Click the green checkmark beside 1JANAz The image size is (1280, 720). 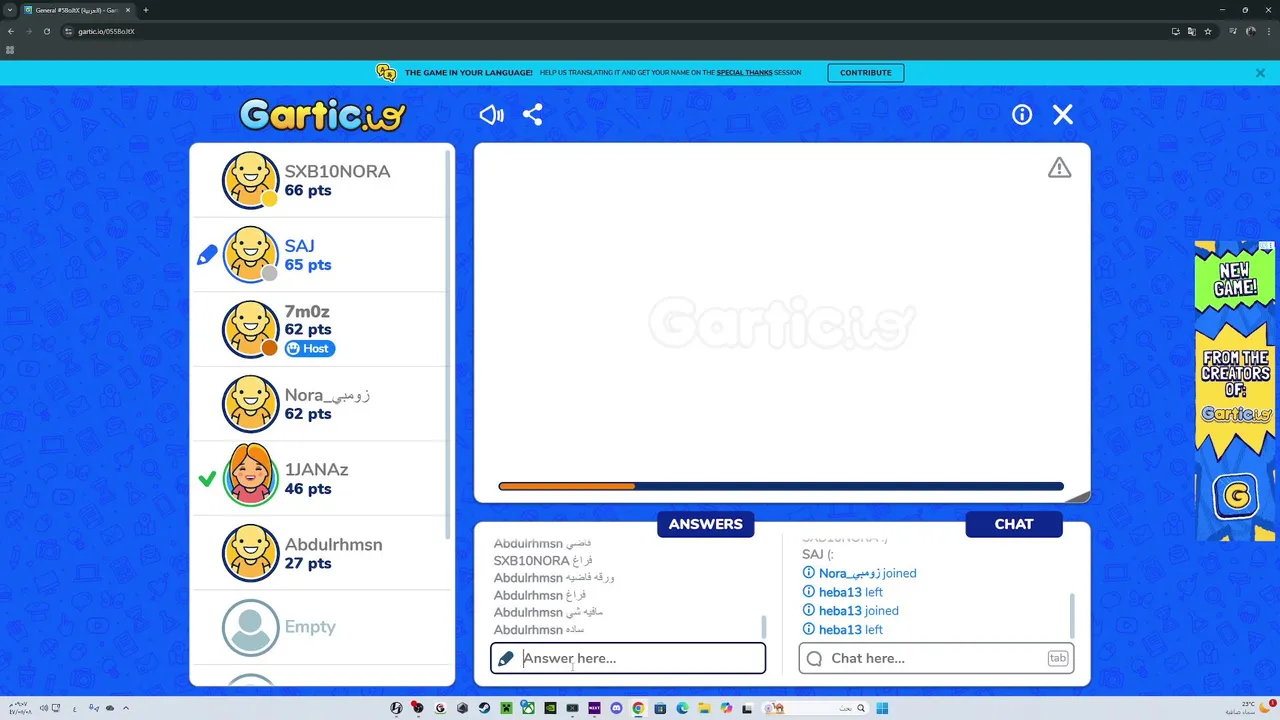click(x=207, y=479)
